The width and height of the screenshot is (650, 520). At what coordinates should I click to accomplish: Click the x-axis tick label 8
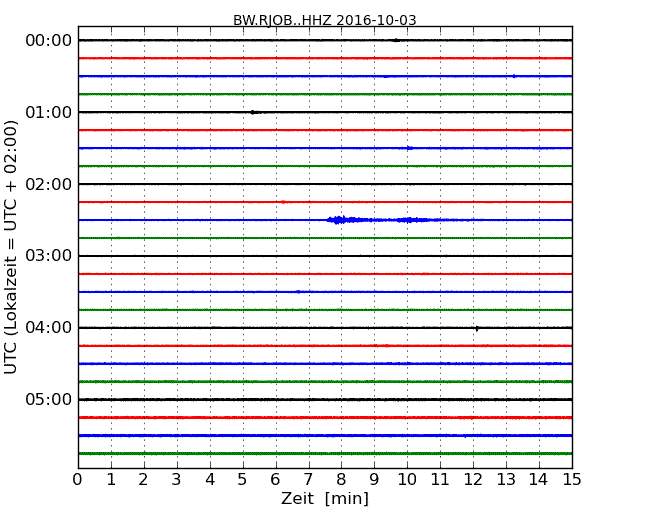click(341, 480)
